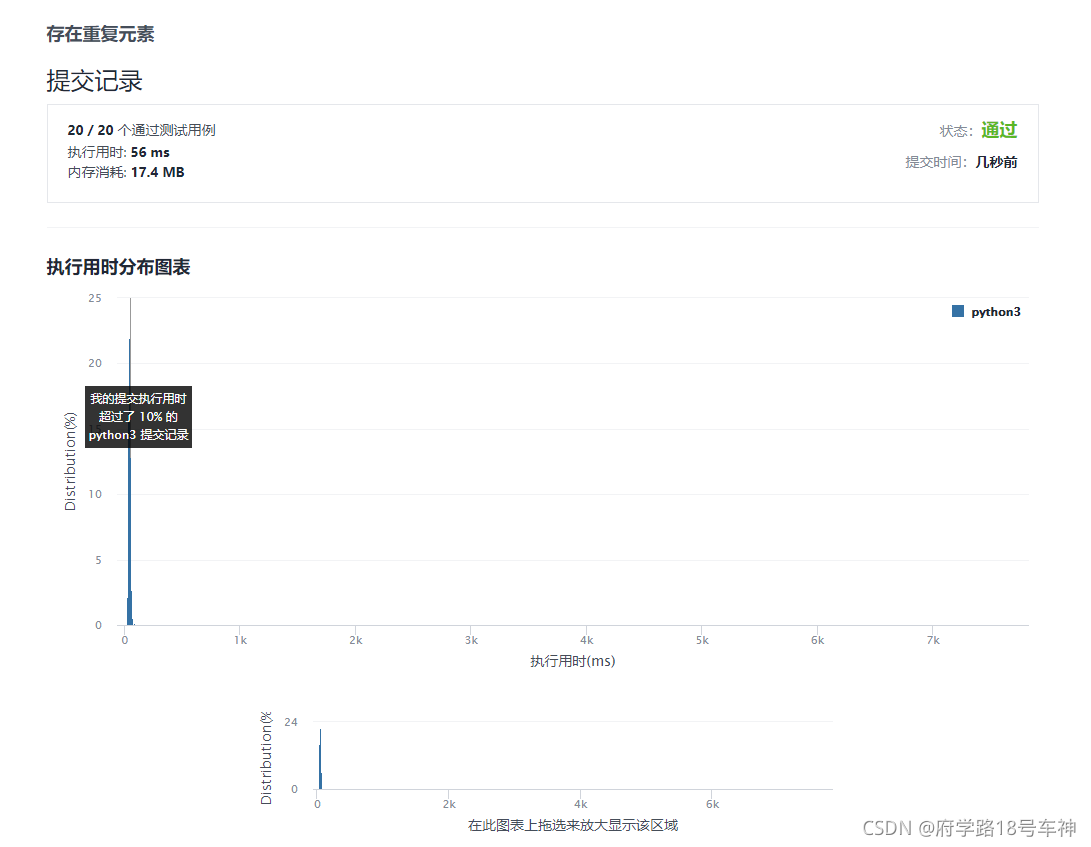Click the python3 legend label

point(996,312)
